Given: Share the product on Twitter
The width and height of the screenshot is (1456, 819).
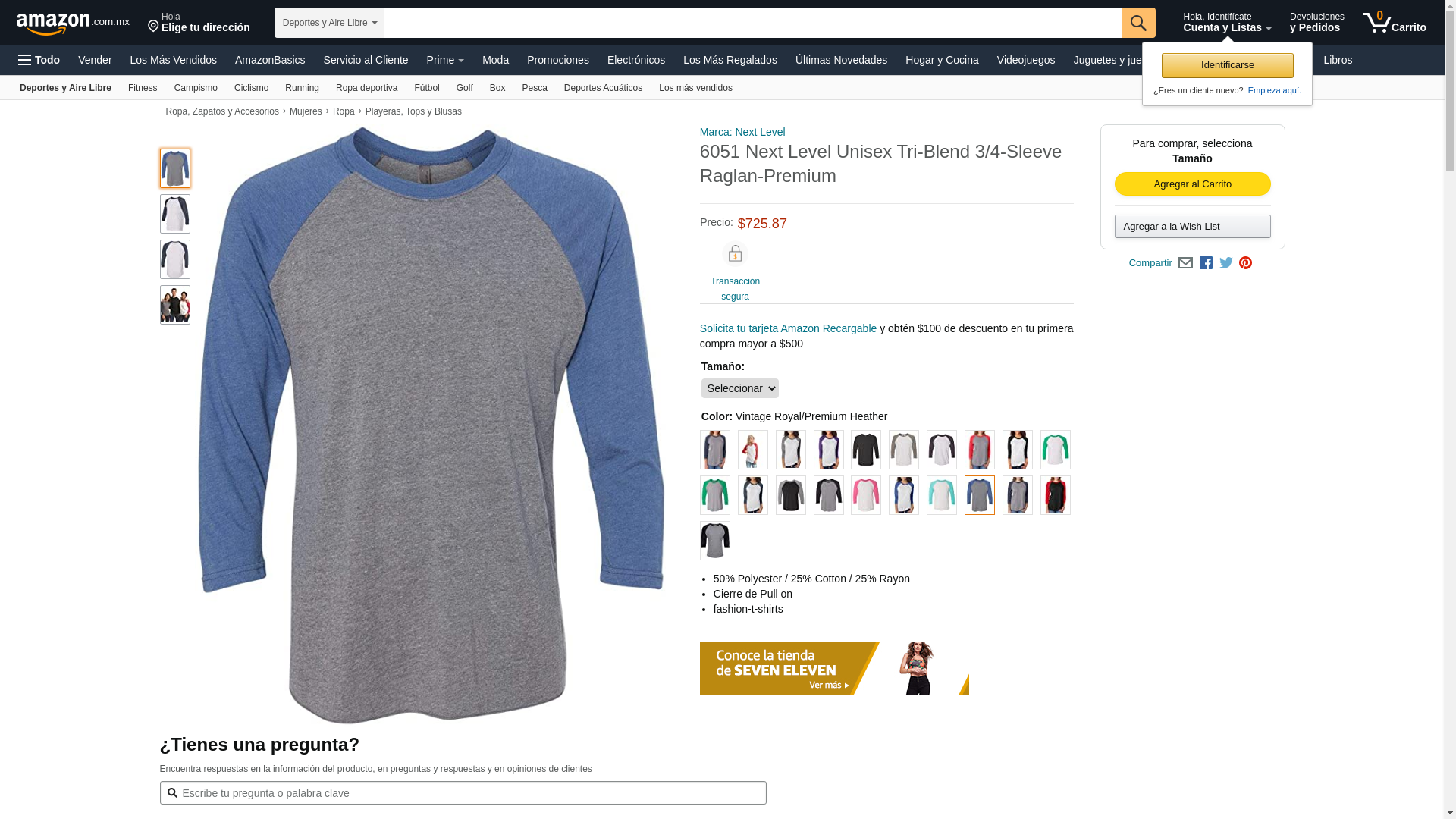Looking at the screenshot, I should (x=1226, y=263).
